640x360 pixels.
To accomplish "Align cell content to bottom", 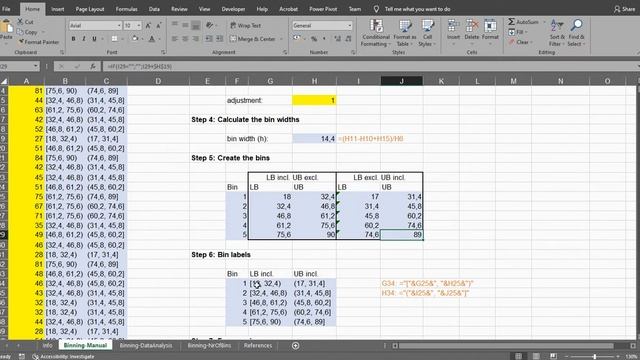I will (x=196, y=25).
